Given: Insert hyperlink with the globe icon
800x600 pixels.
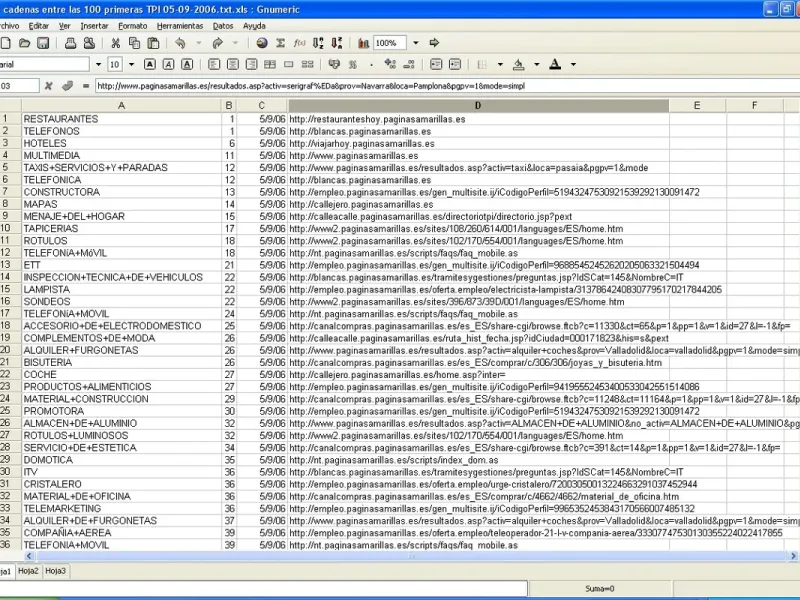Looking at the screenshot, I should pyautogui.click(x=262, y=43).
